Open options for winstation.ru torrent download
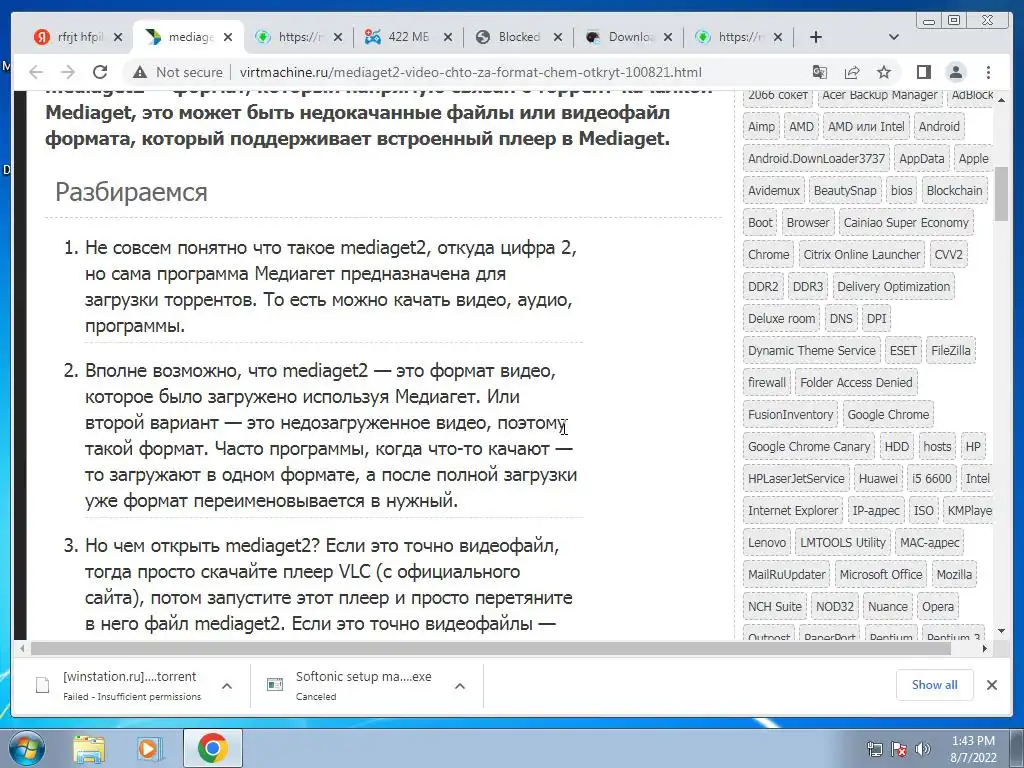1024x768 pixels. [x=227, y=686]
